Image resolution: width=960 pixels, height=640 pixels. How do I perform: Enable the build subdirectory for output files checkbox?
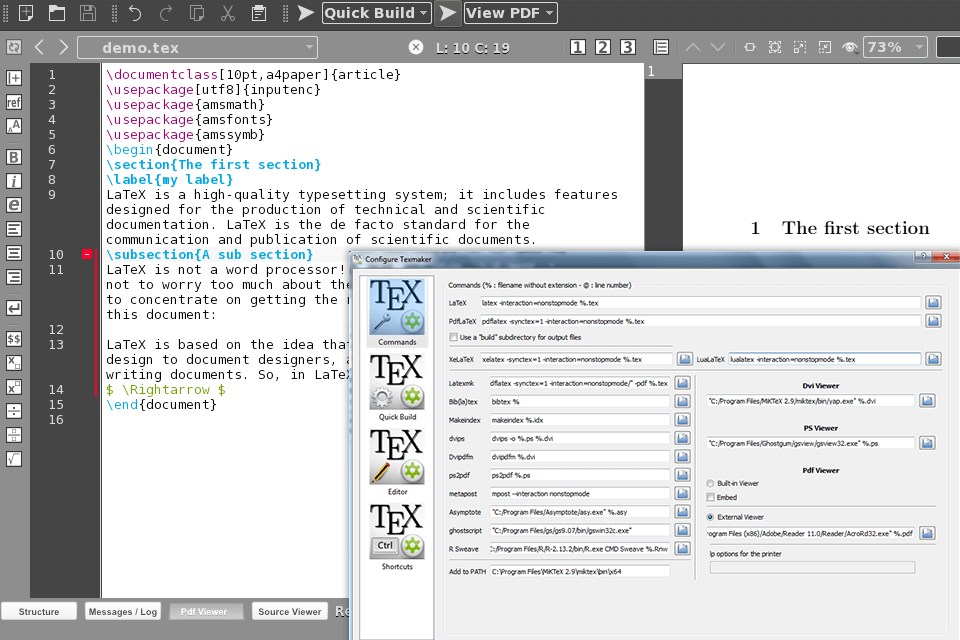point(453,337)
